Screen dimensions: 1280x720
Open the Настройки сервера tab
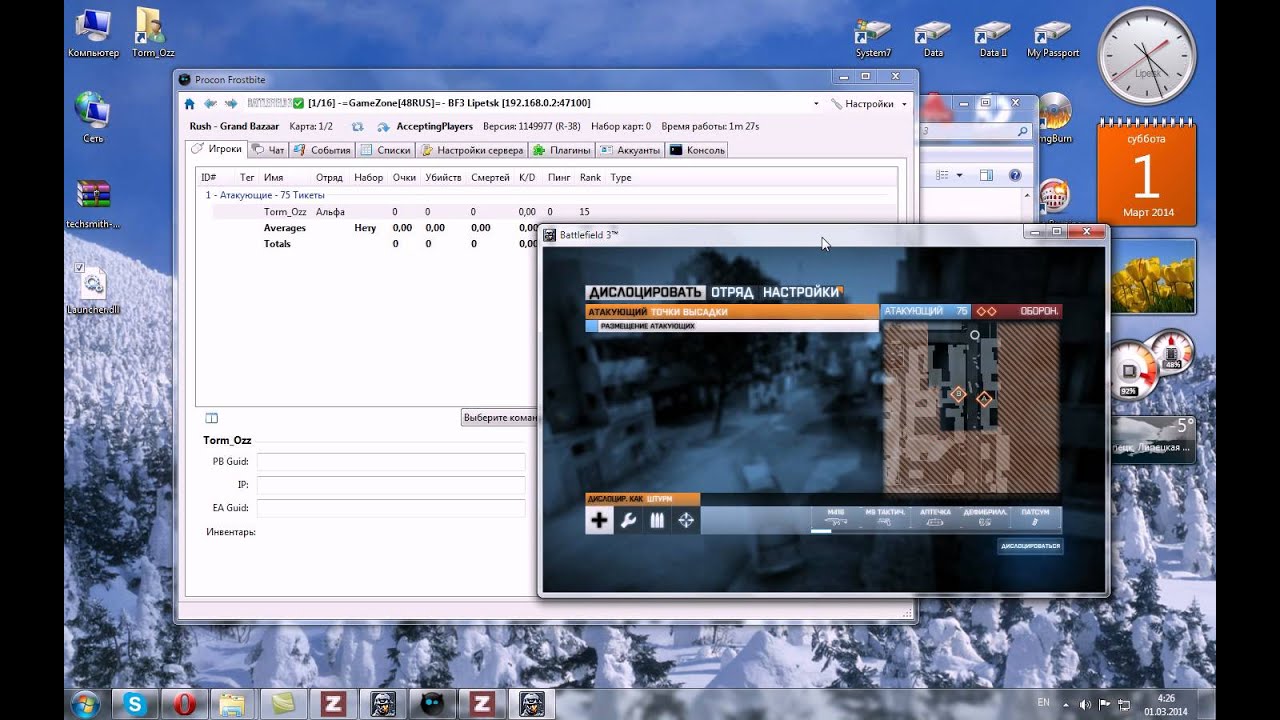click(472, 150)
